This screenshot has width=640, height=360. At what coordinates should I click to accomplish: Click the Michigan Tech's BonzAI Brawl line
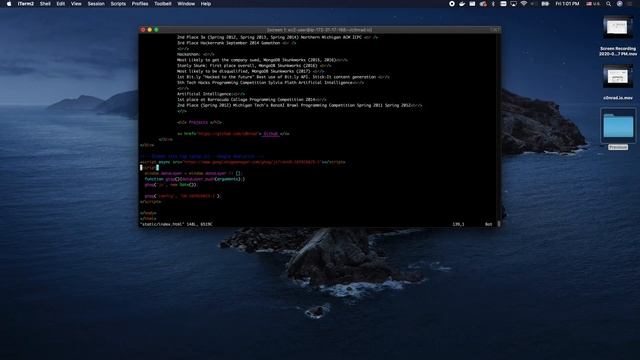click(x=300, y=105)
